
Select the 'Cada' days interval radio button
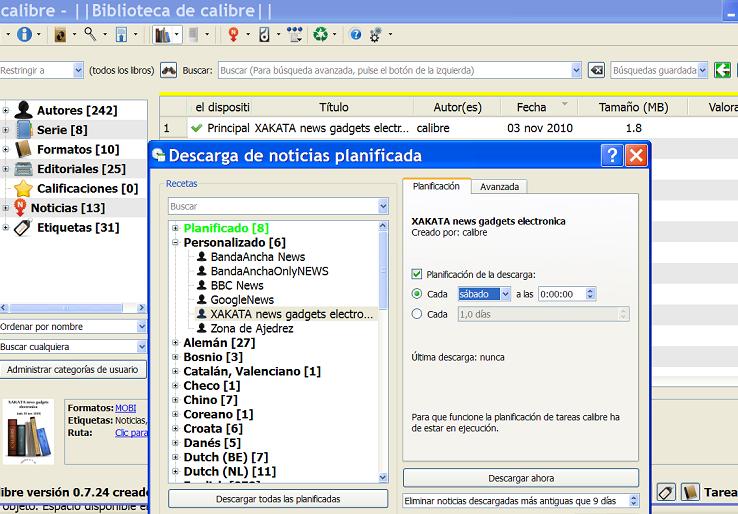(417, 314)
